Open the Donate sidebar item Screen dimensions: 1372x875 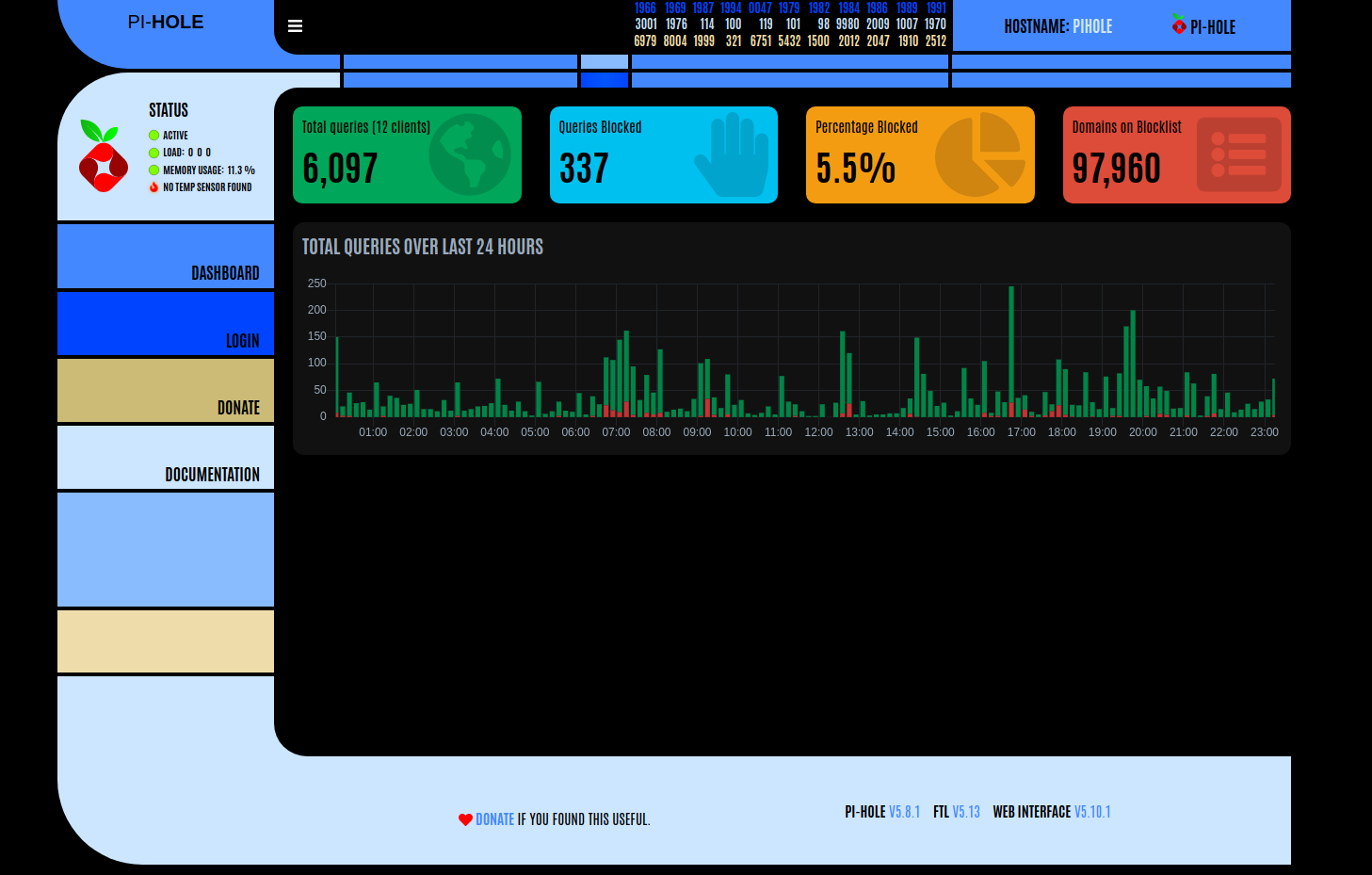point(166,390)
